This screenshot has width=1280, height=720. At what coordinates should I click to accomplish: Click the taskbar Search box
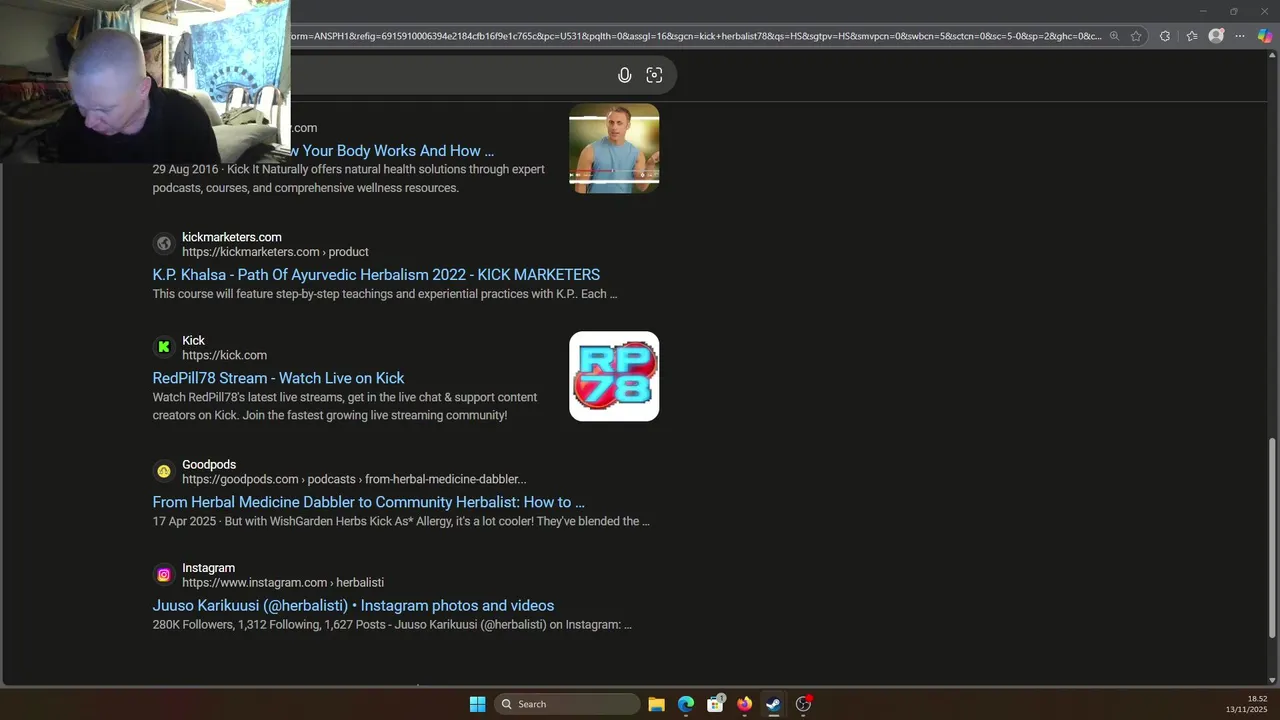567,704
